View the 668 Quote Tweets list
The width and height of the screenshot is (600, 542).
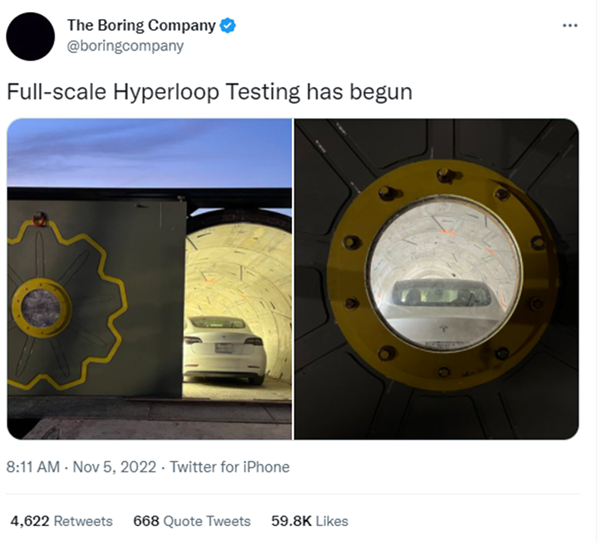coord(192,521)
